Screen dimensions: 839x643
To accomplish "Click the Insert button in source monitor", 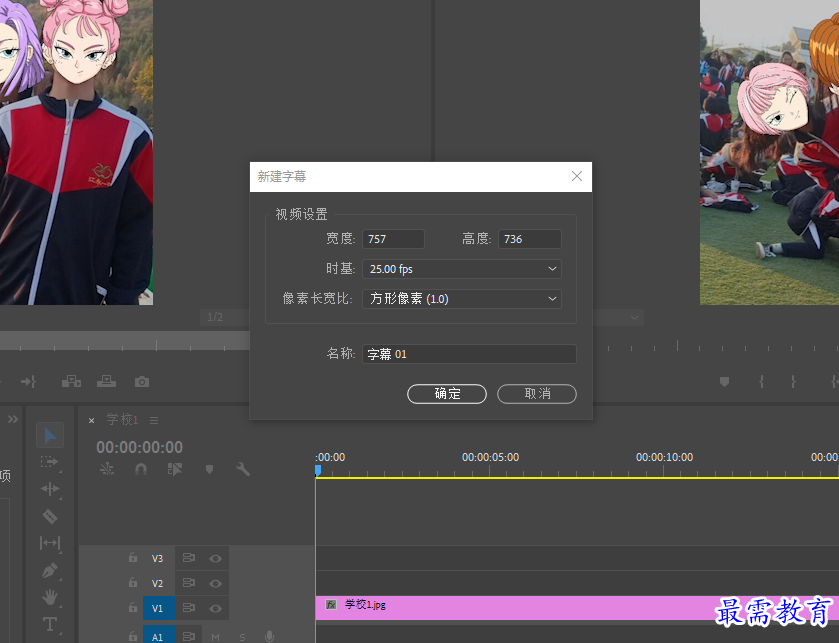I will coord(71,381).
